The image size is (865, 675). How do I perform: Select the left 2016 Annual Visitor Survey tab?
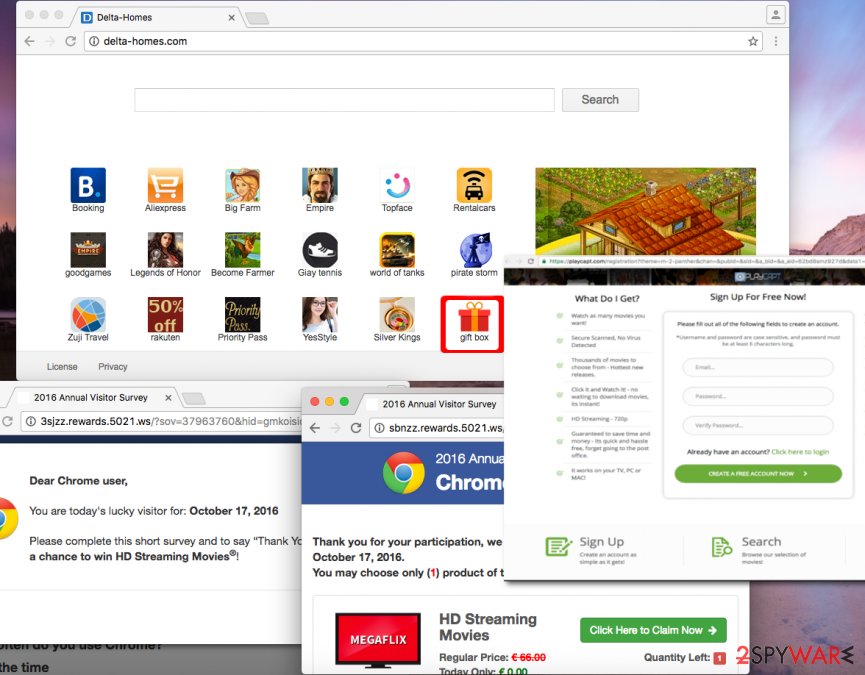click(91, 398)
